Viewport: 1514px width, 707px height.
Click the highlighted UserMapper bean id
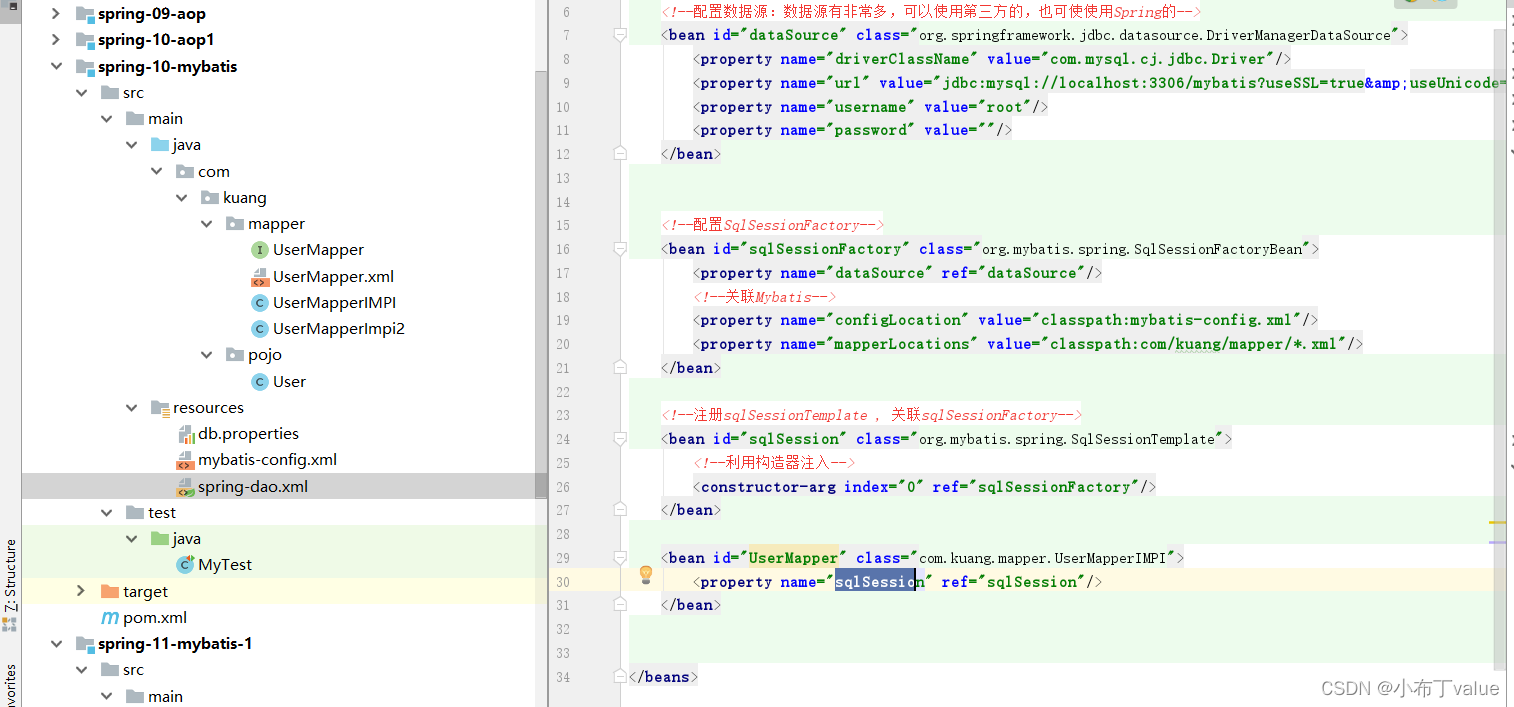794,558
